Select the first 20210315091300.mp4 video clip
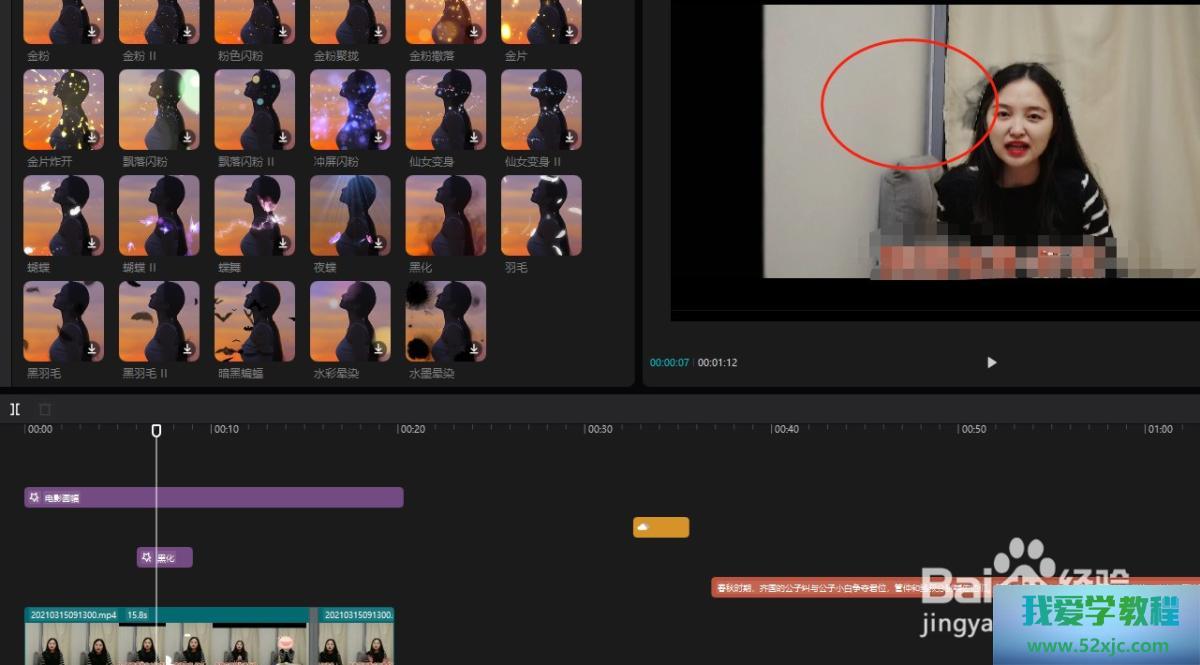 click(x=170, y=637)
